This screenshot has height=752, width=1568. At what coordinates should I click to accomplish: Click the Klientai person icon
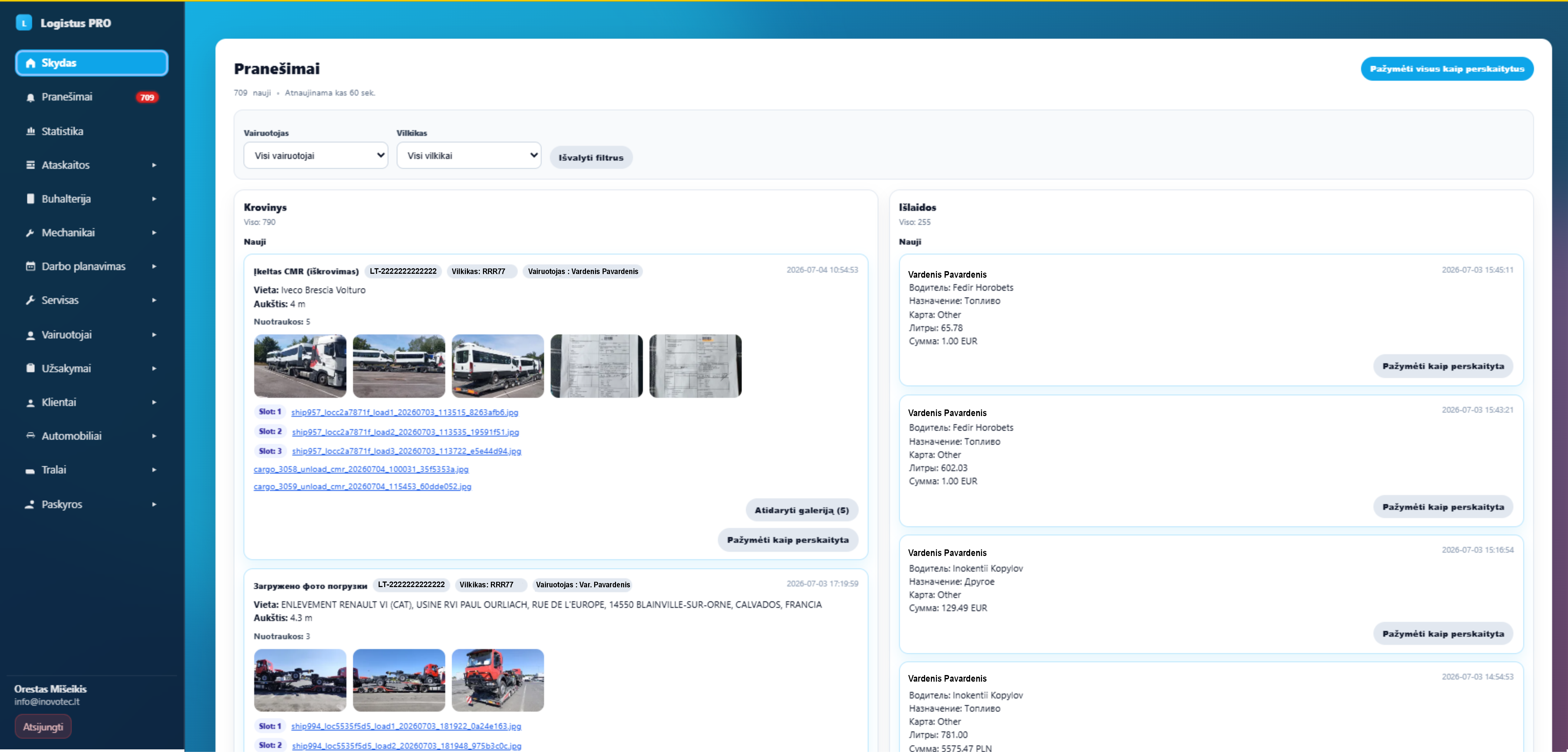(x=31, y=403)
